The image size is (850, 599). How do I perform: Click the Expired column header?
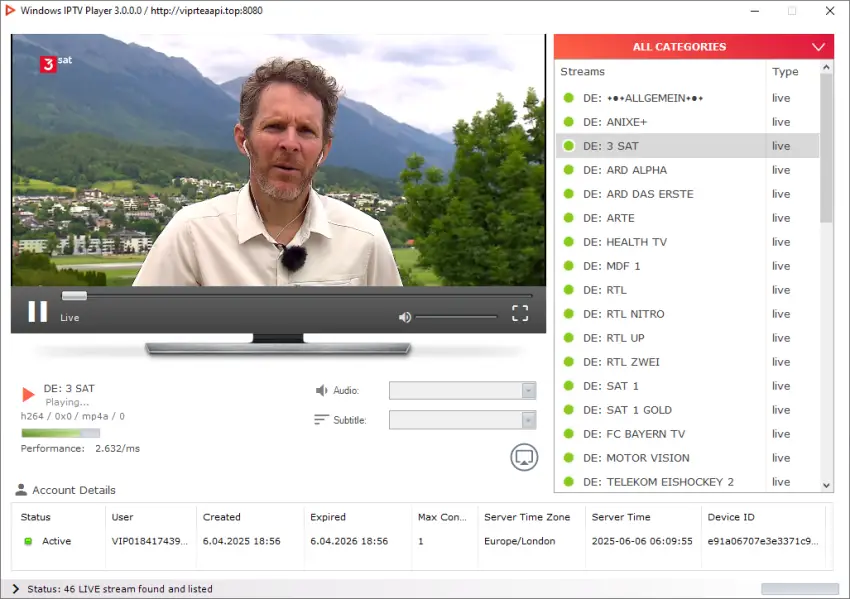327,517
